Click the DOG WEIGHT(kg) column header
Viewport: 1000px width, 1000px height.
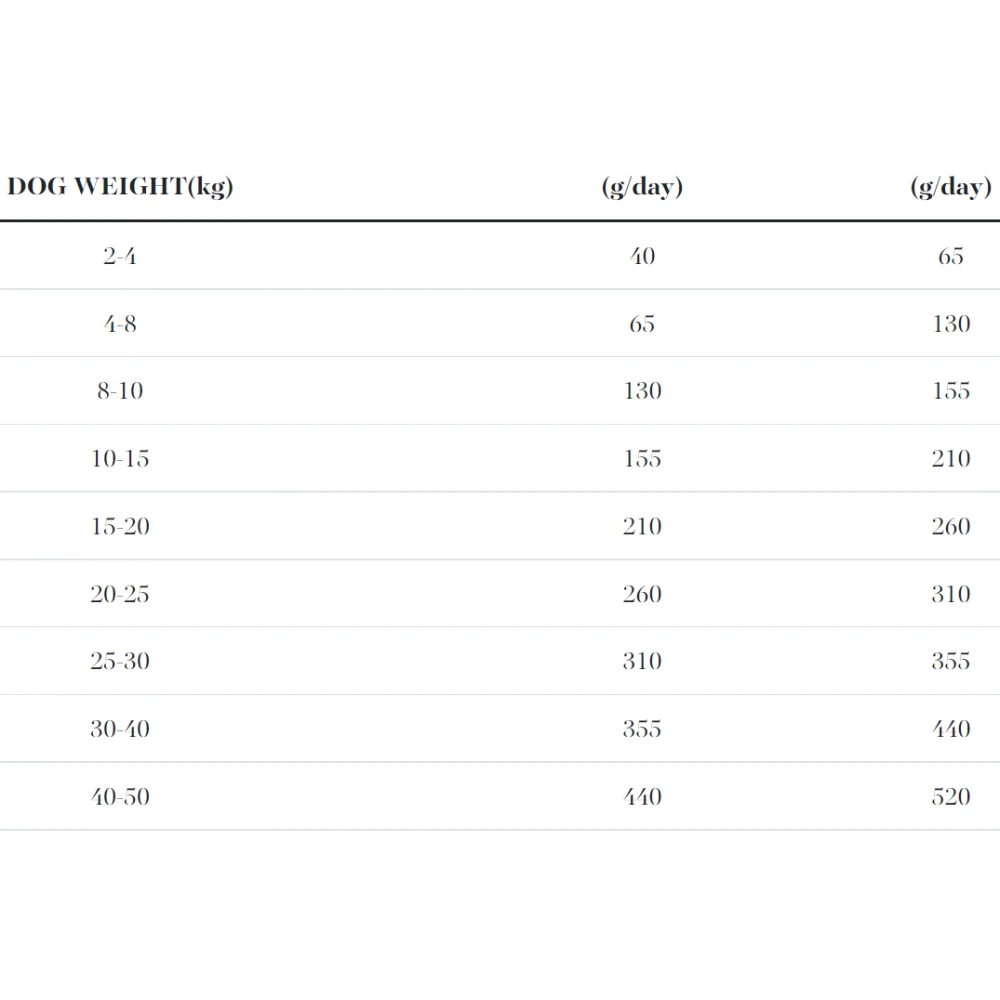point(120,186)
